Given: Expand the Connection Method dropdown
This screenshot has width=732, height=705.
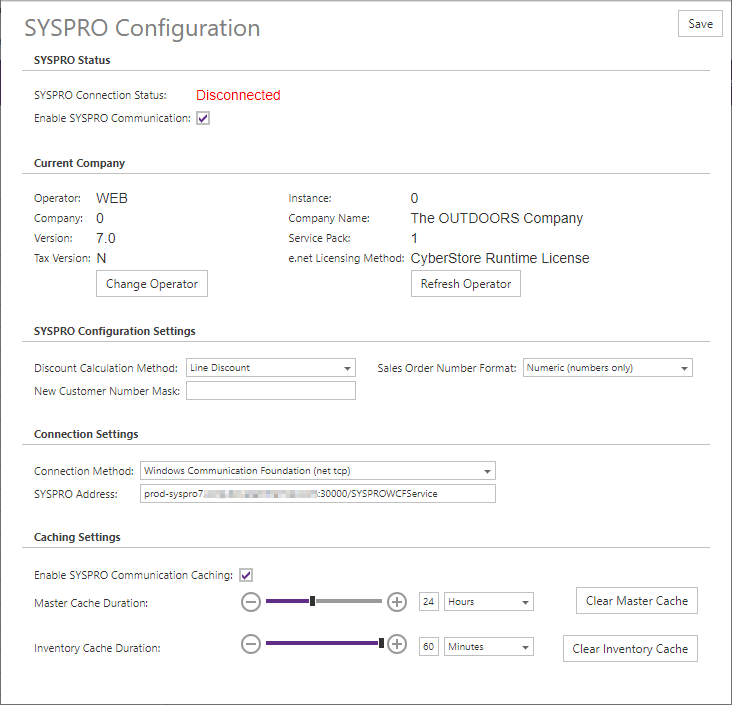Looking at the screenshot, I should coord(317,471).
